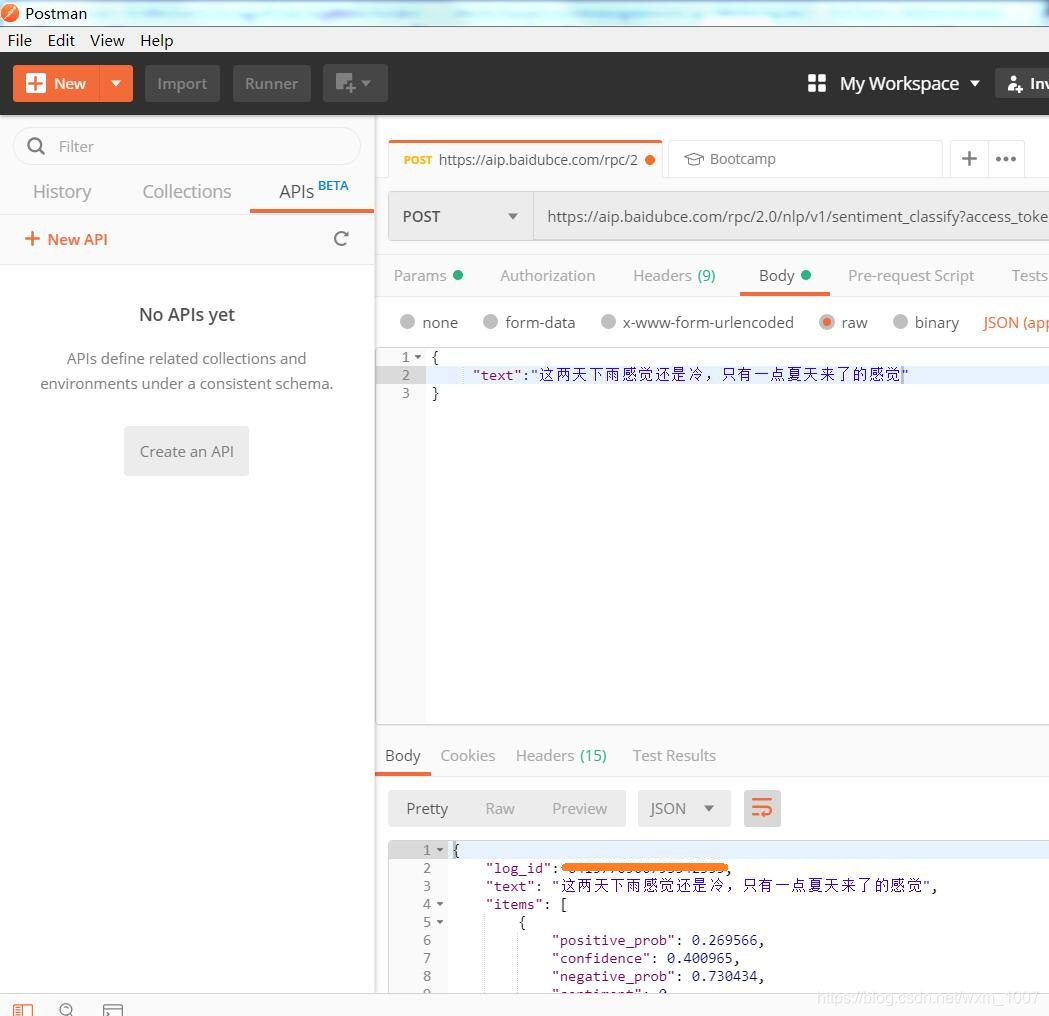Open the Bootcamp tab
Viewport: 1049px width, 1016px height.
805,159
